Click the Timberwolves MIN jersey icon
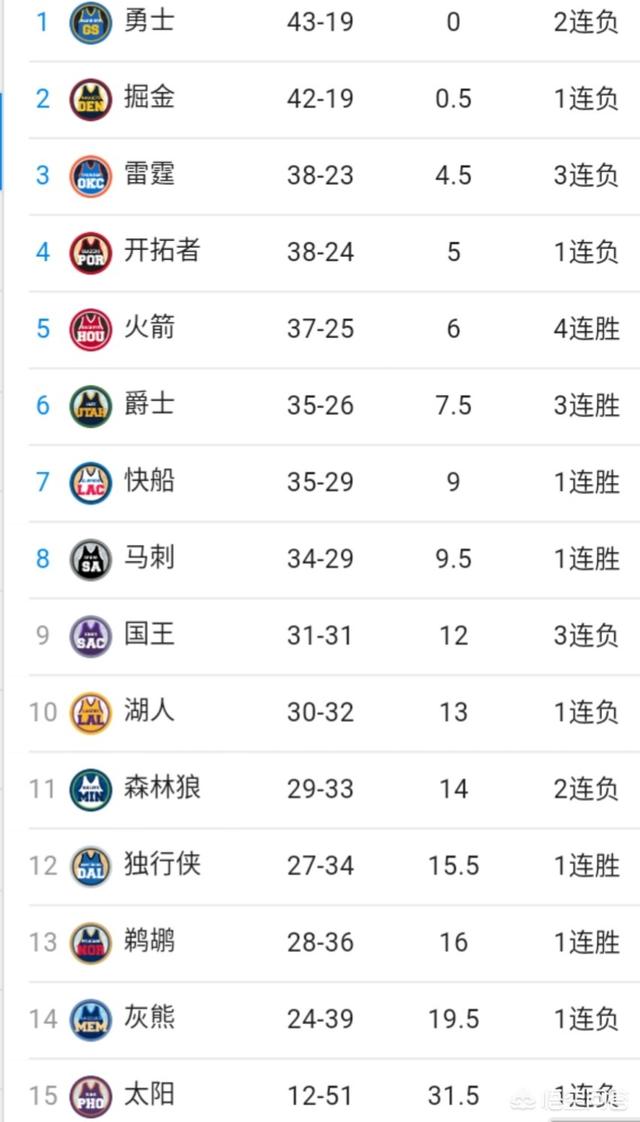 click(91, 789)
